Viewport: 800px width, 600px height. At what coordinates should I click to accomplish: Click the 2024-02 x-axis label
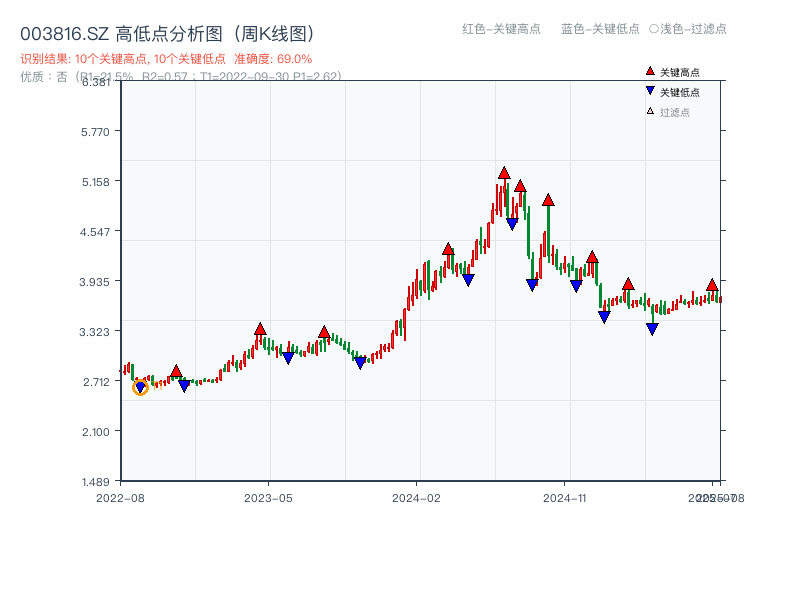416,498
